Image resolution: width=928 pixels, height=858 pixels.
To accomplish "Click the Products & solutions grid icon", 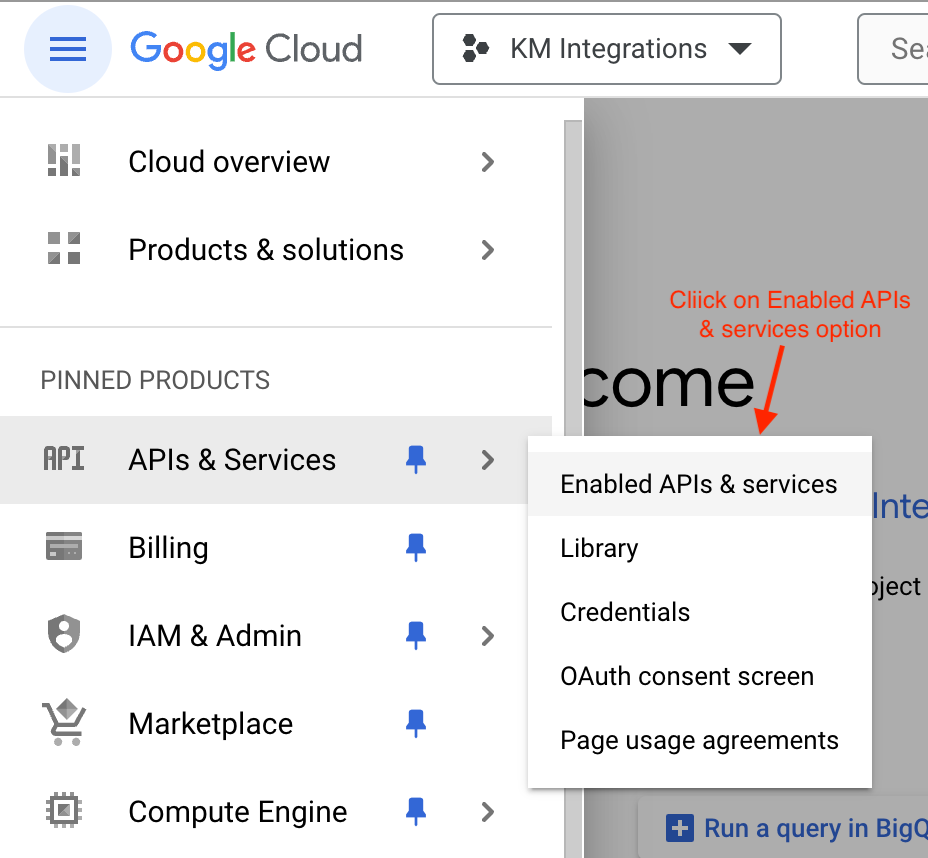I will pyautogui.click(x=64, y=248).
